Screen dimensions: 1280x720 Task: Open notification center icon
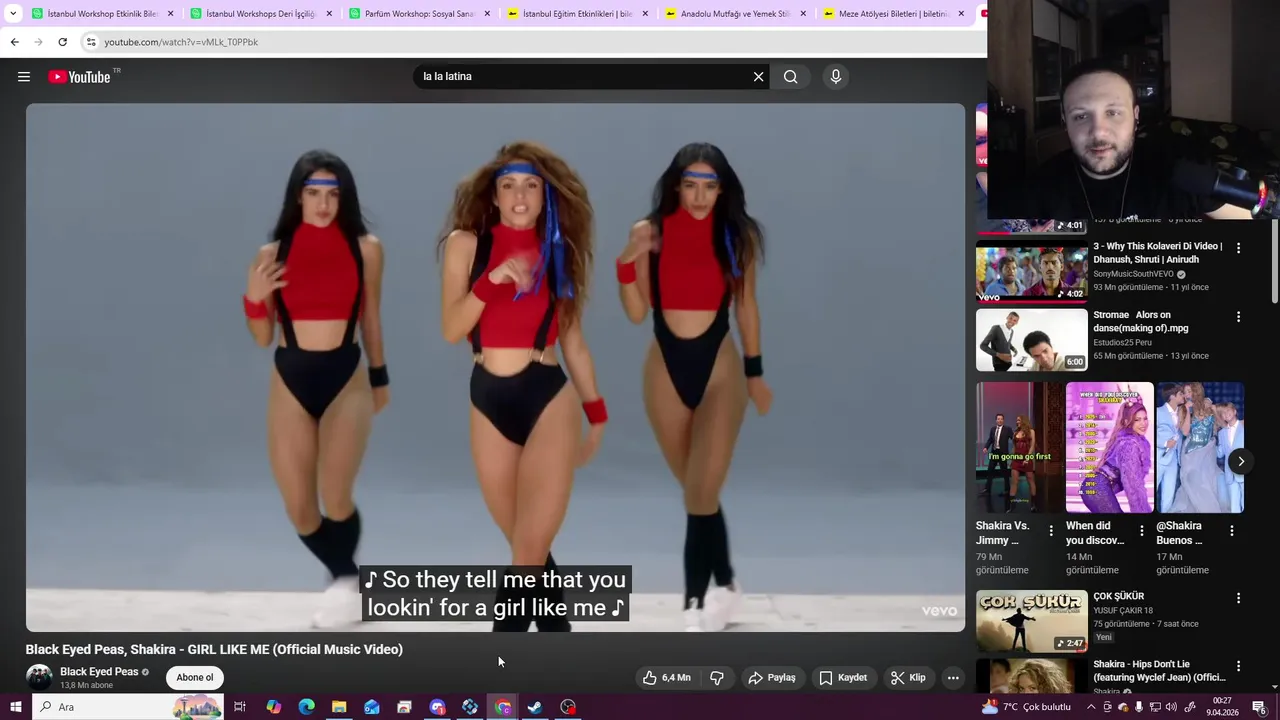(1259, 707)
